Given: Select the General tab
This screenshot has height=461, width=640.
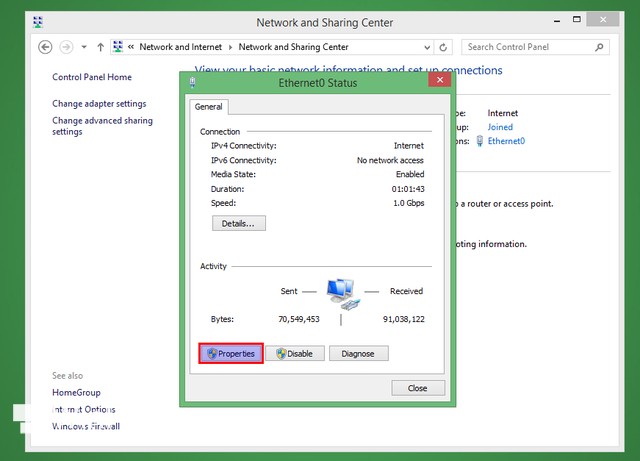Looking at the screenshot, I should [209, 107].
